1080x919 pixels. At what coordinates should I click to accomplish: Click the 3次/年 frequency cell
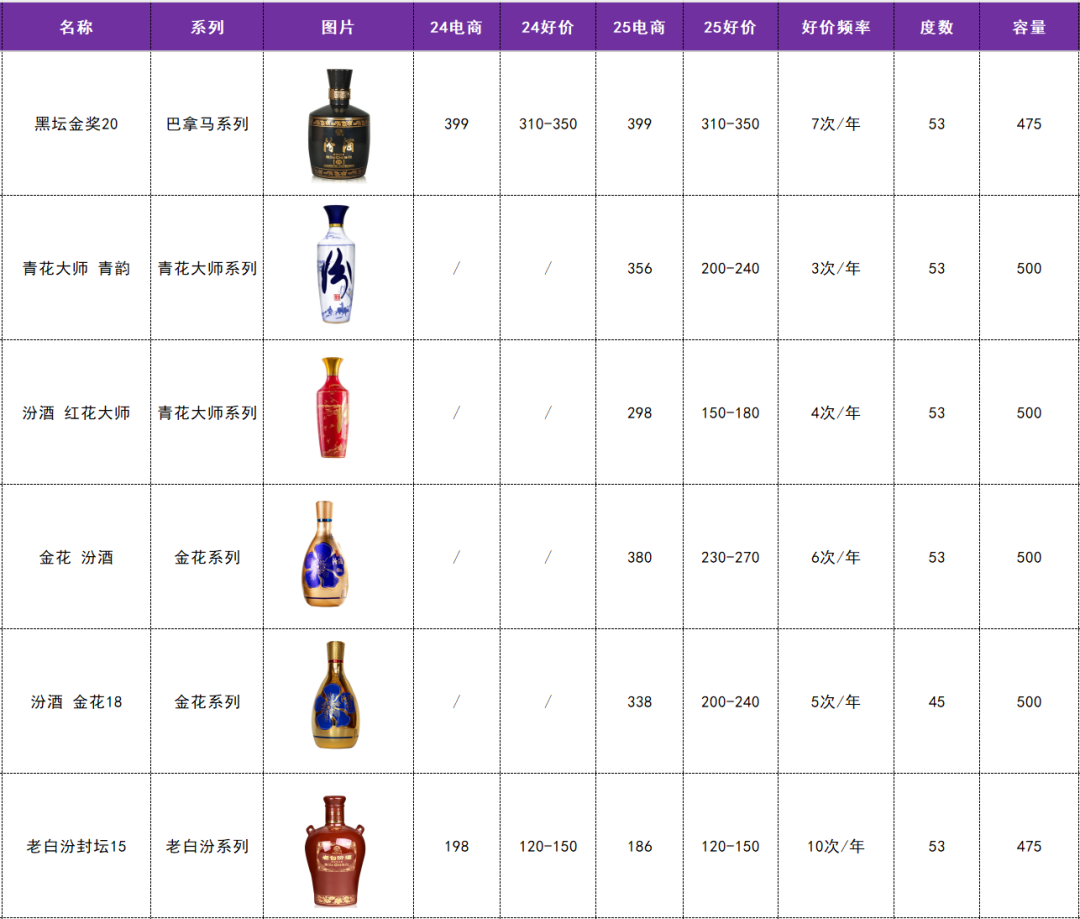(836, 269)
